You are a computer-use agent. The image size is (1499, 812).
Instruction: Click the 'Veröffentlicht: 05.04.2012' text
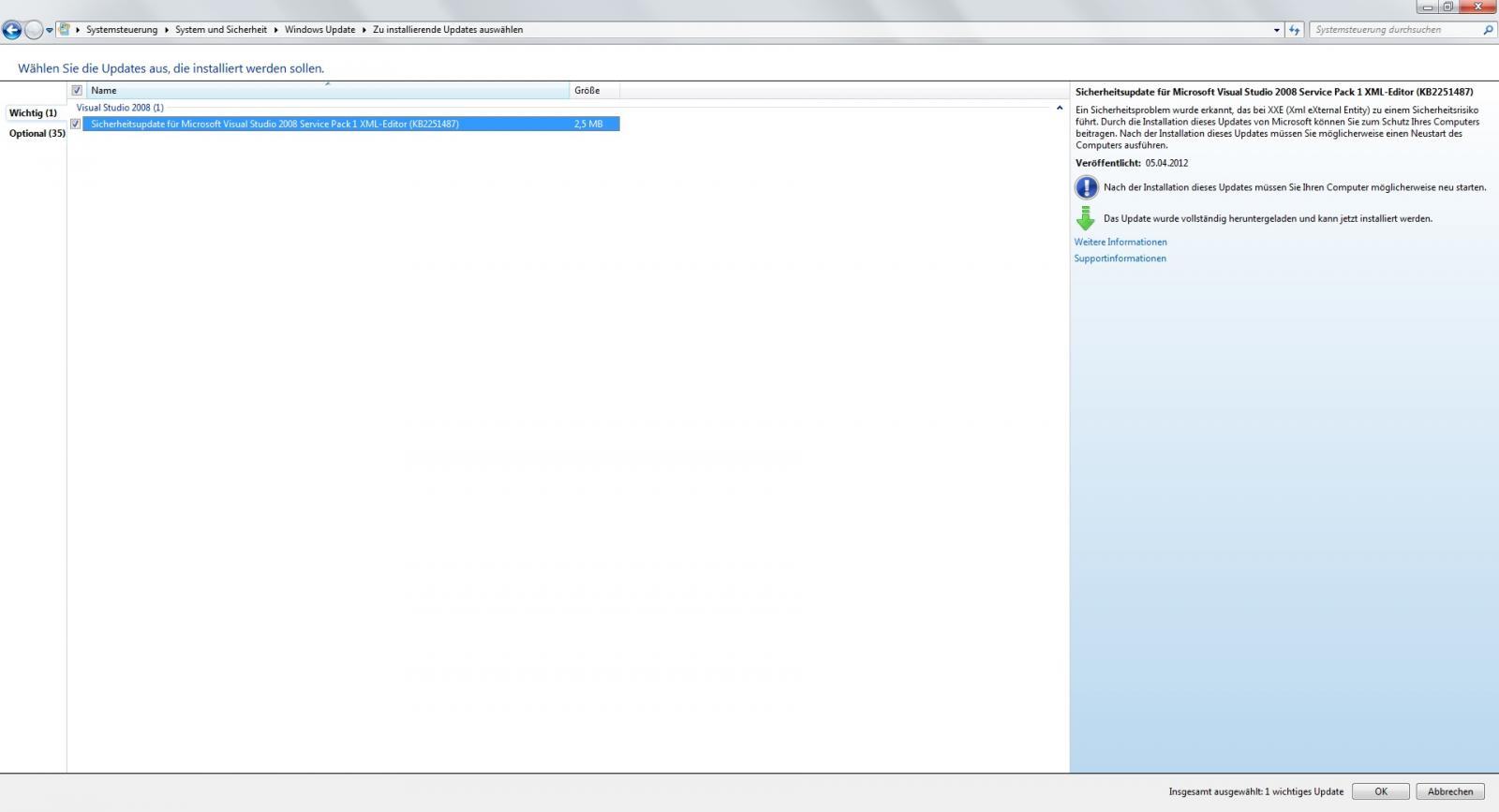point(1132,163)
